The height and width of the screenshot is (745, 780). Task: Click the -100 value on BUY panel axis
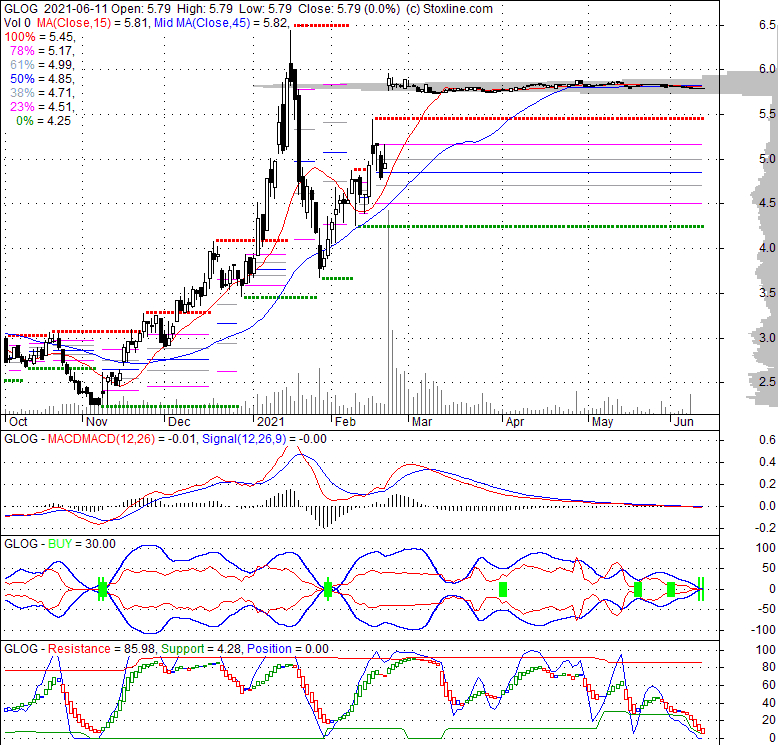763,630
